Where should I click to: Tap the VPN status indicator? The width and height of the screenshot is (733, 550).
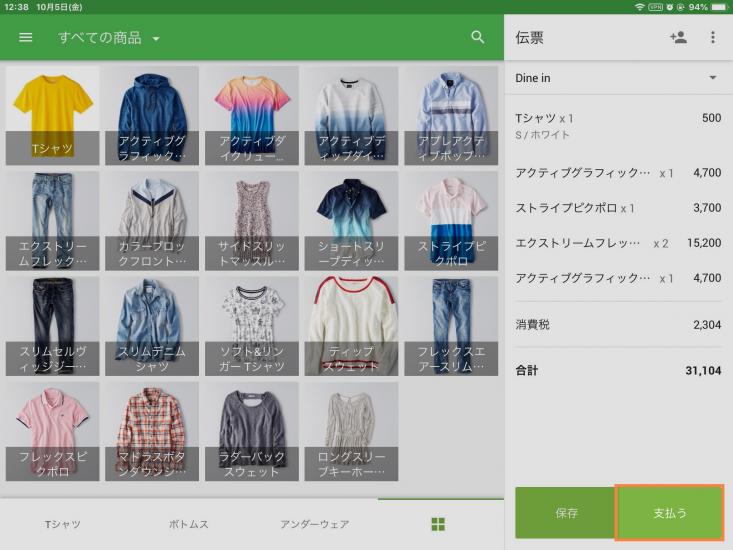click(655, 7)
